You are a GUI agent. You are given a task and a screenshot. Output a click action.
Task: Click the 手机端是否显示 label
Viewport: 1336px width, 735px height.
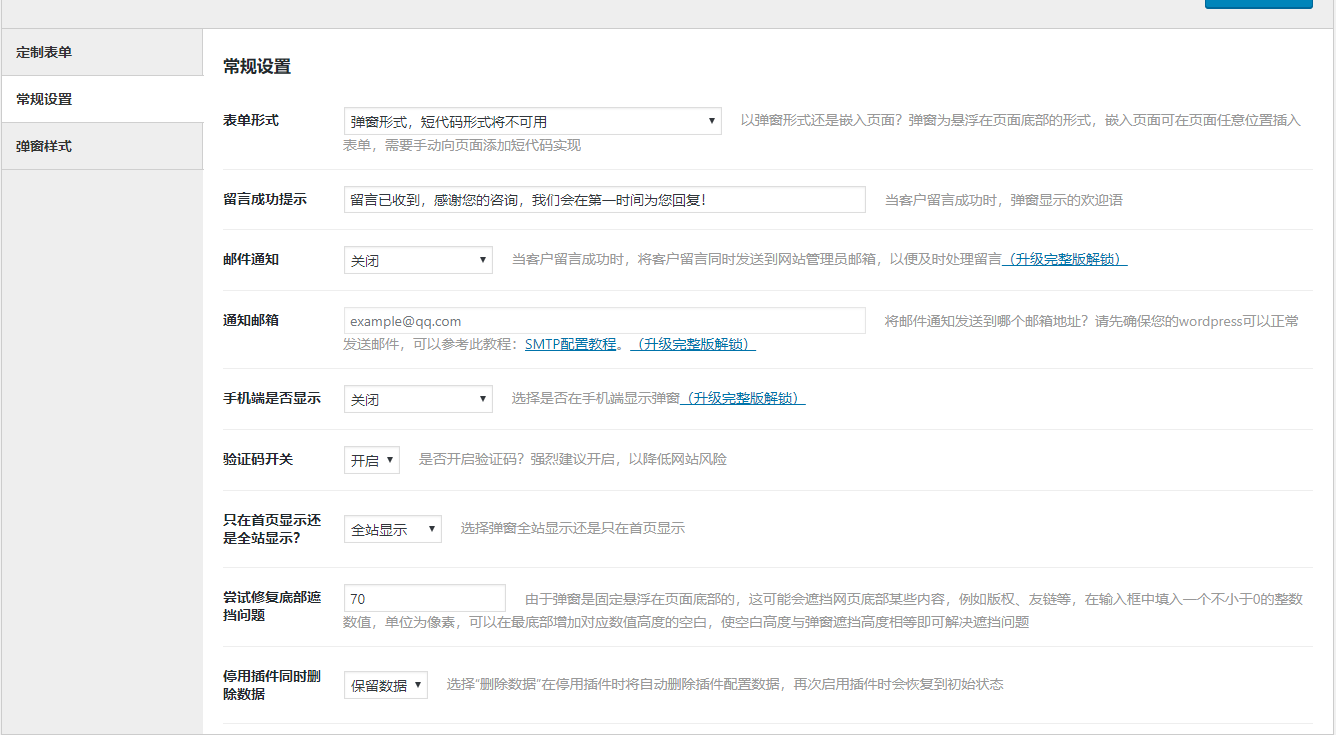[x=272, y=398]
